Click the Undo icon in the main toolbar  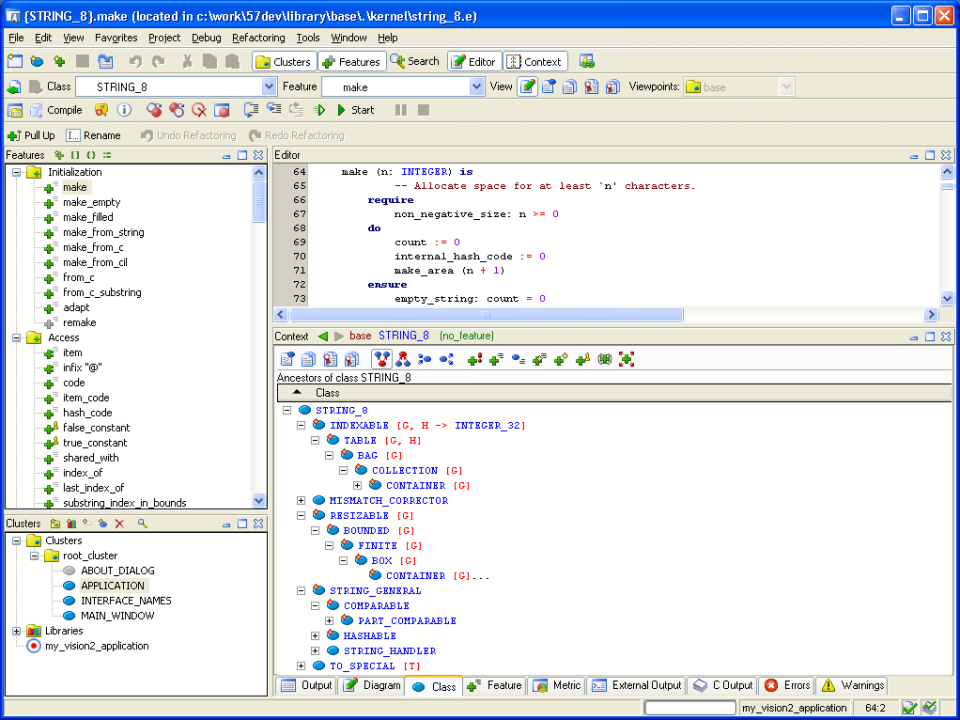pos(136,61)
